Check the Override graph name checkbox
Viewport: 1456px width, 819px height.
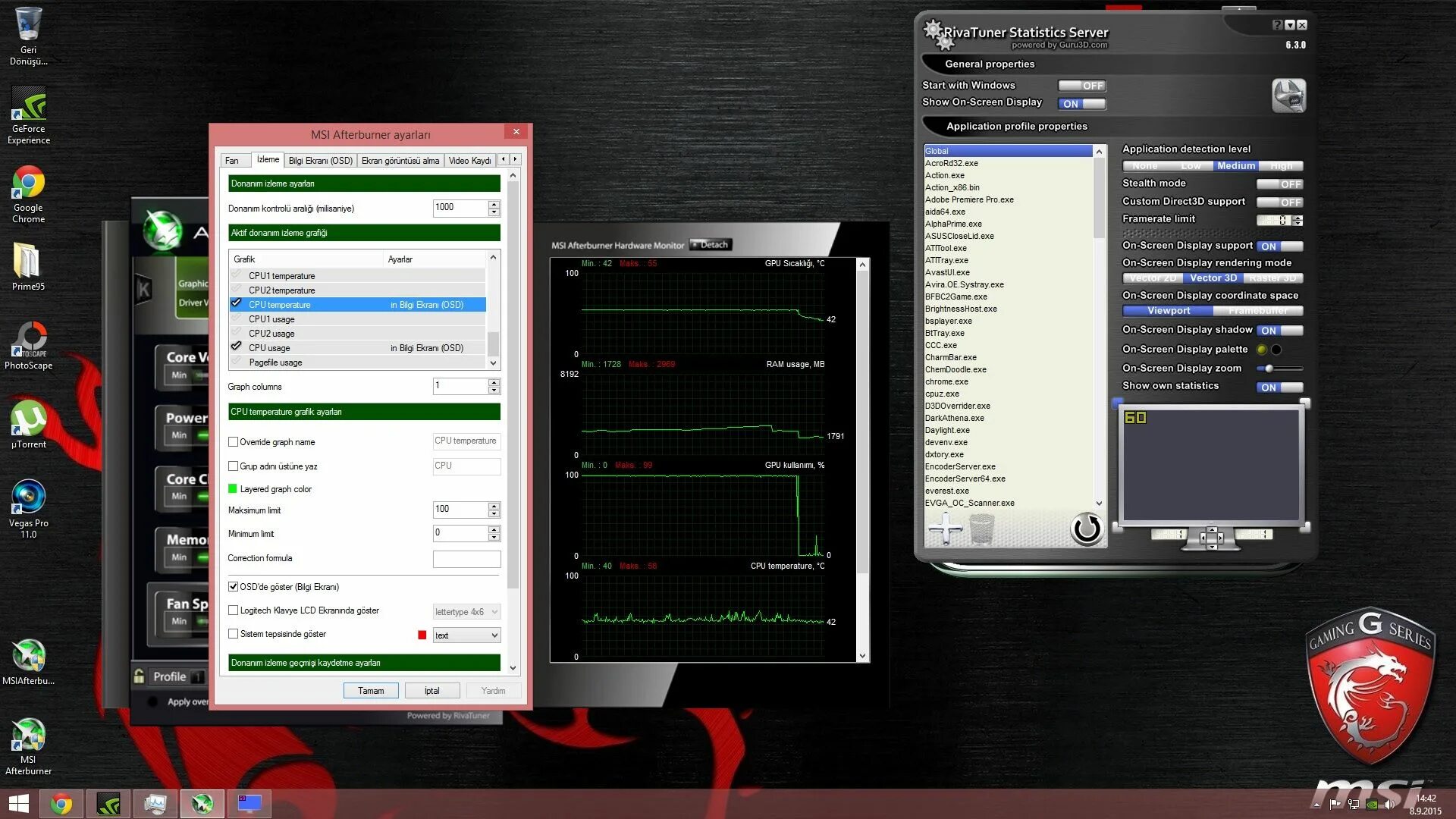click(x=234, y=442)
